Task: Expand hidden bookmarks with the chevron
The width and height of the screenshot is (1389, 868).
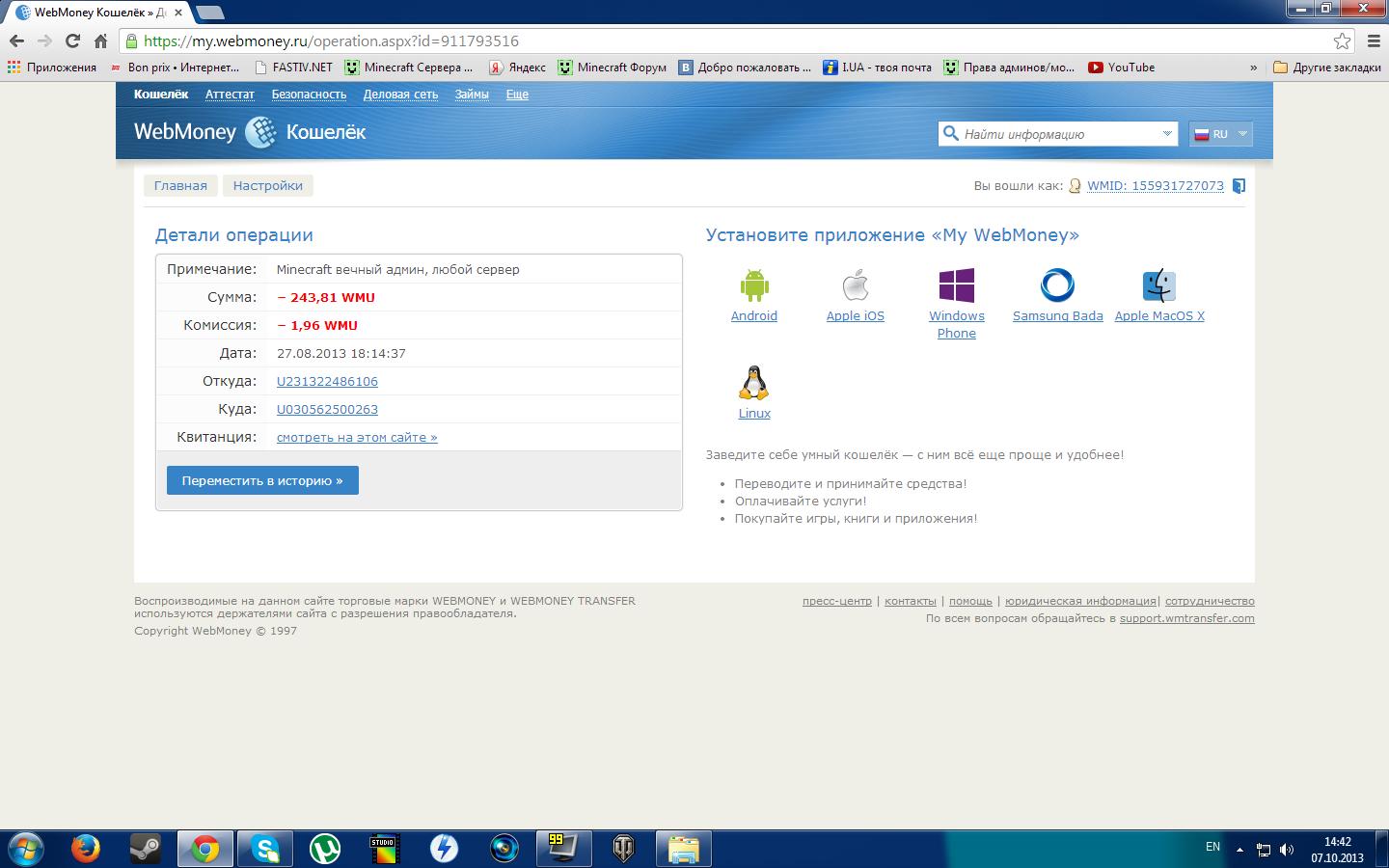Action: pos(1253,68)
